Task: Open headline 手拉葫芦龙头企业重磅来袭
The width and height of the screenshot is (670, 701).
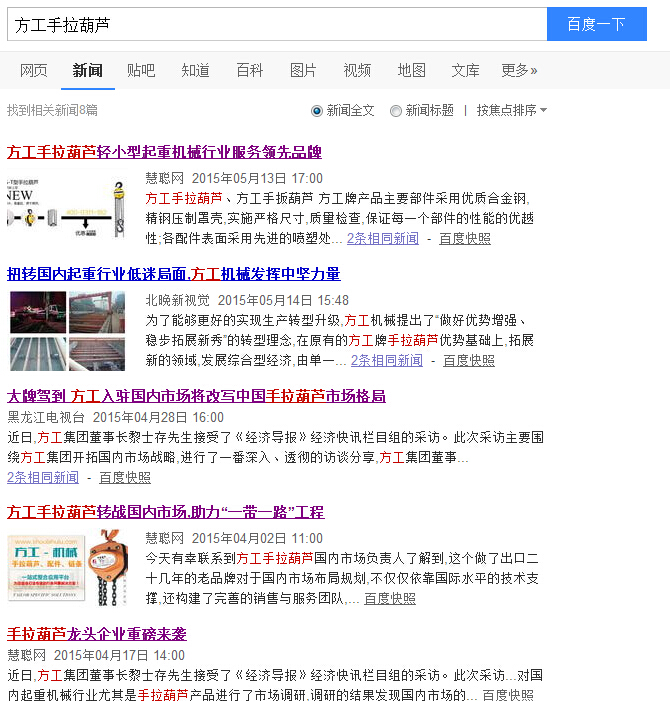Action: point(97,634)
